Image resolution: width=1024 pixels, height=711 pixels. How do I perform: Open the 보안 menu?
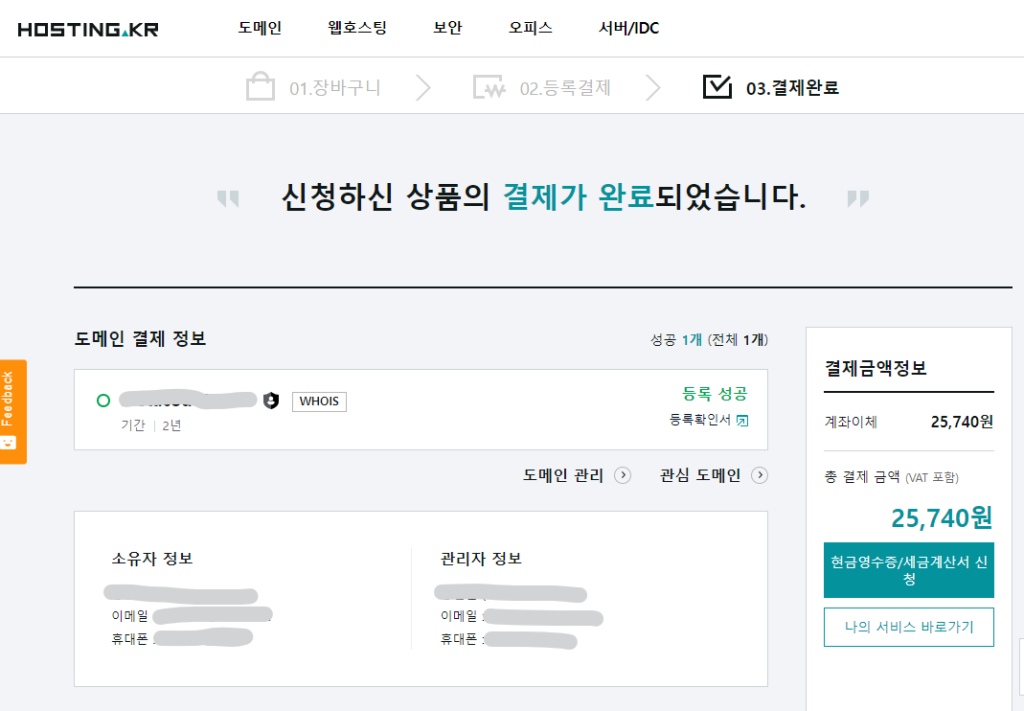click(x=447, y=28)
